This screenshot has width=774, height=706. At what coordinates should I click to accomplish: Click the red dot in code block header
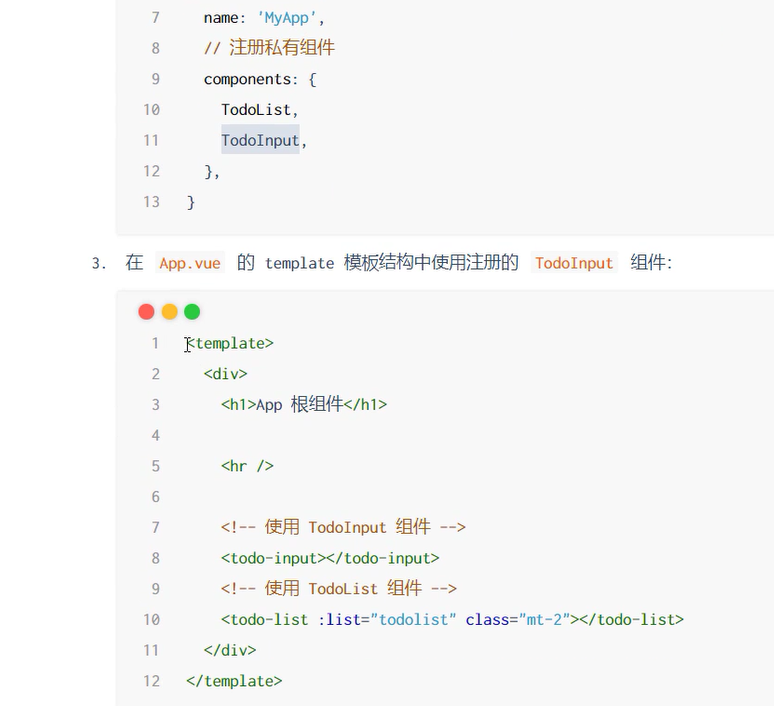tap(146, 312)
